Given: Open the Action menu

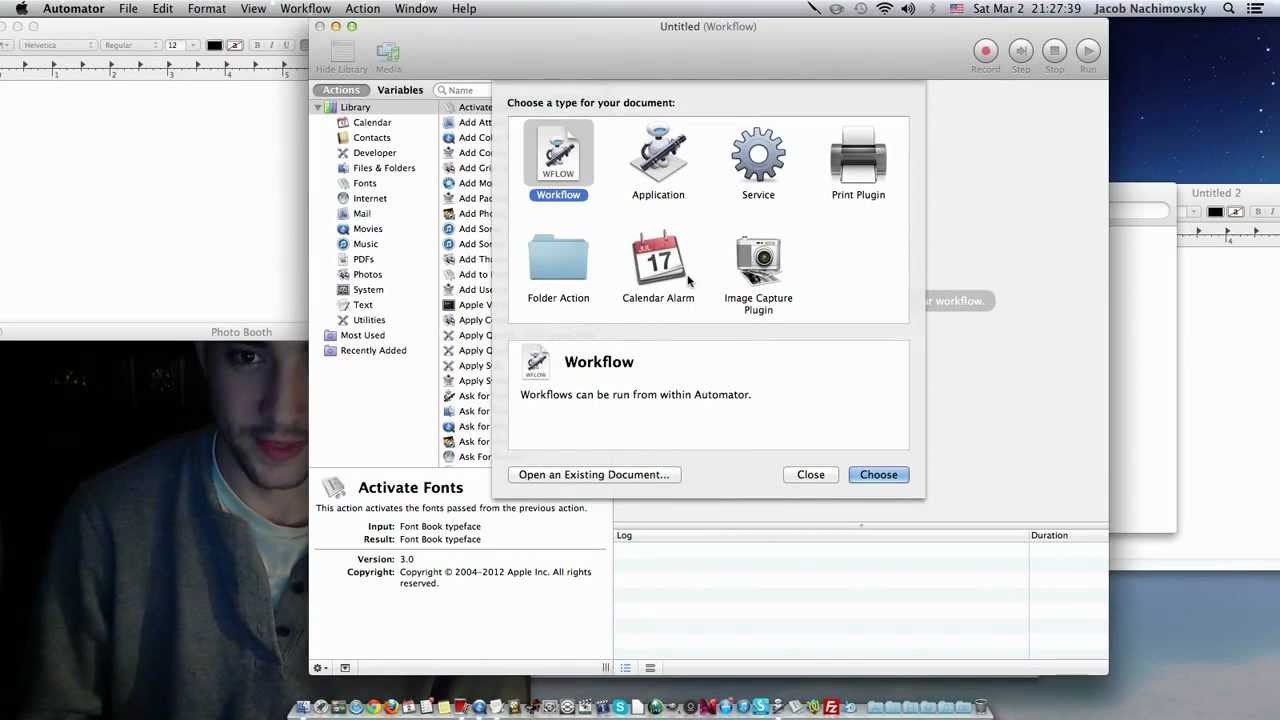Looking at the screenshot, I should click(x=363, y=8).
